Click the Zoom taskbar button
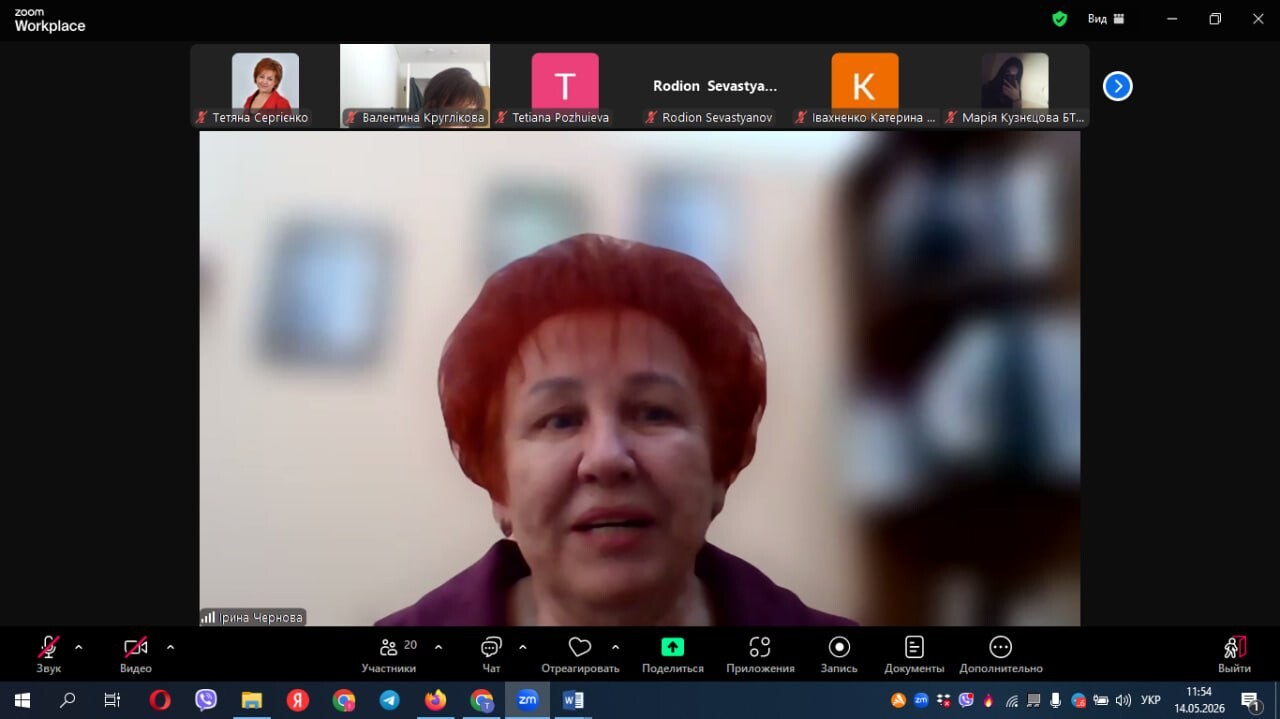Screen dimensions: 1280x719 tap(528, 700)
